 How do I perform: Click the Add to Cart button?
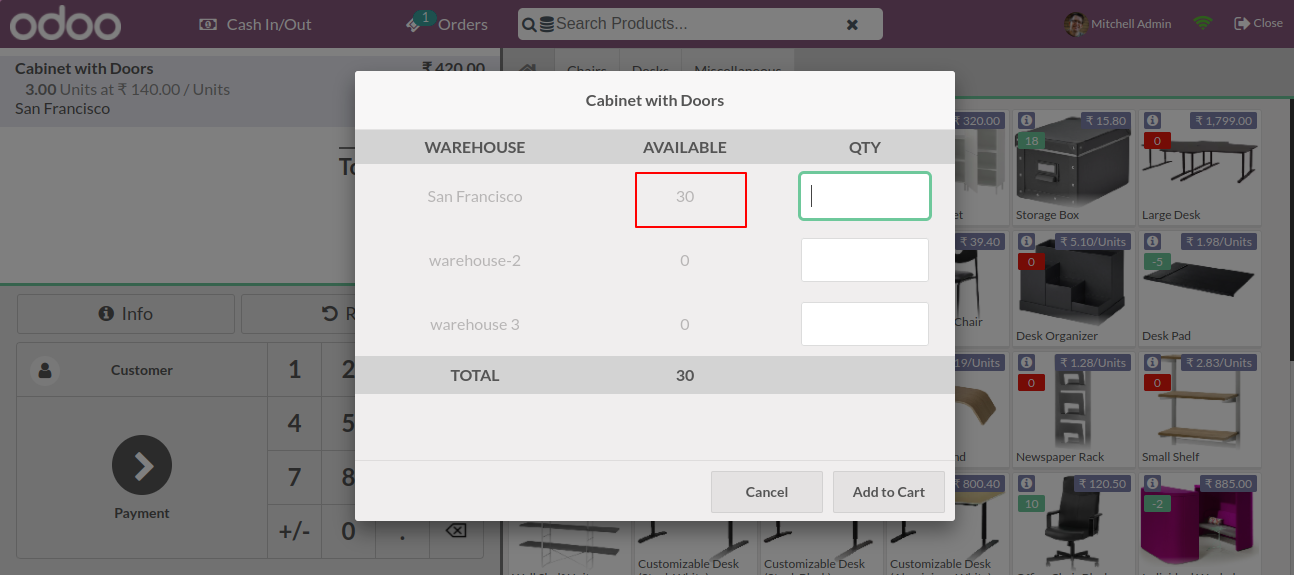pos(888,492)
